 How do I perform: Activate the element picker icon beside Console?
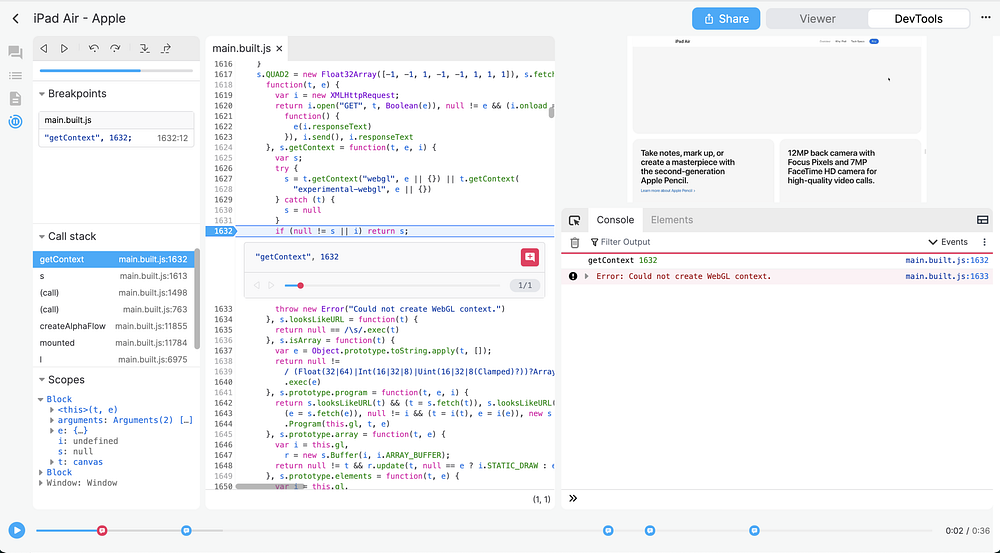[x=575, y=220]
